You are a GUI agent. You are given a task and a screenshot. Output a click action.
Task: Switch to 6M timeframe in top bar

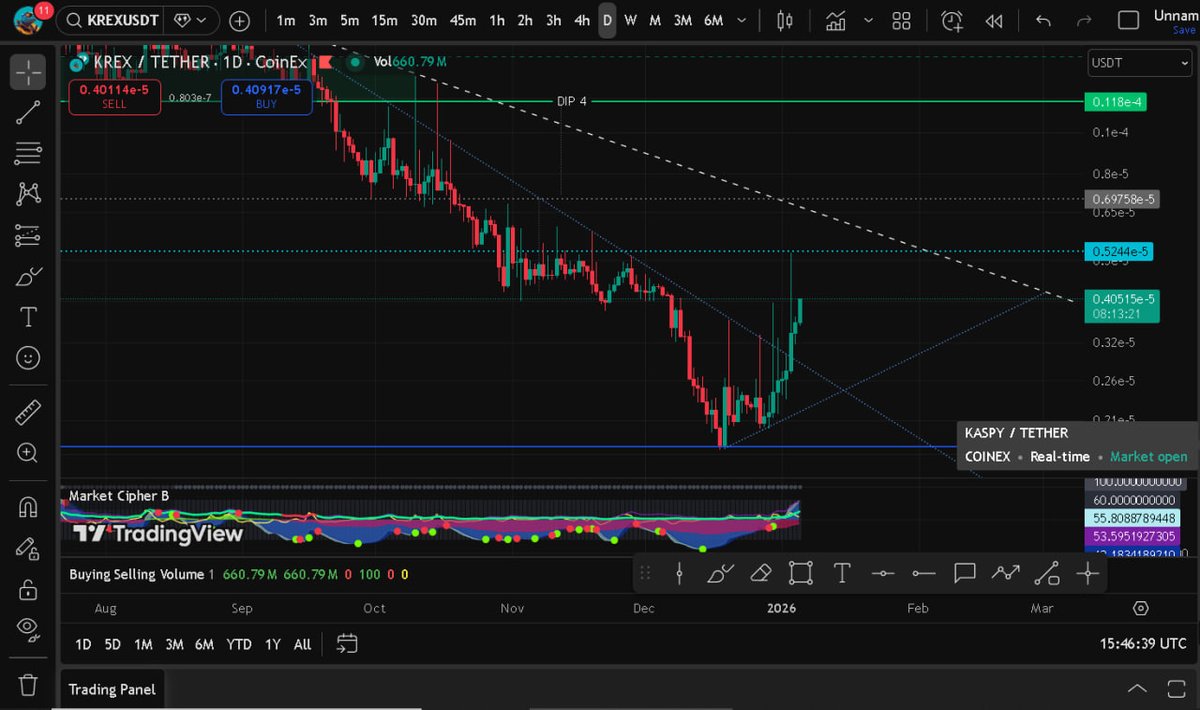coord(713,20)
